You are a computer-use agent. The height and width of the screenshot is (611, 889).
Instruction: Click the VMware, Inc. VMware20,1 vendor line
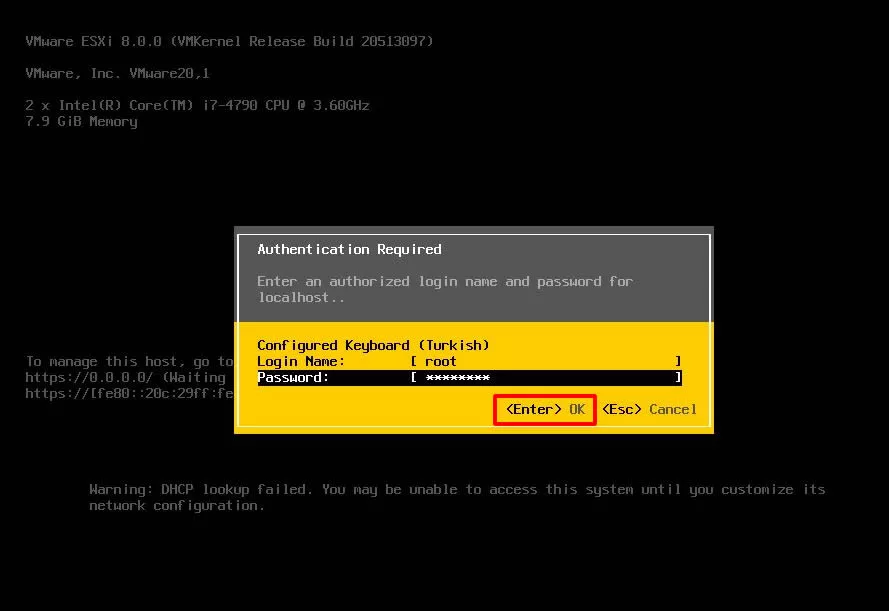click(117, 73)
